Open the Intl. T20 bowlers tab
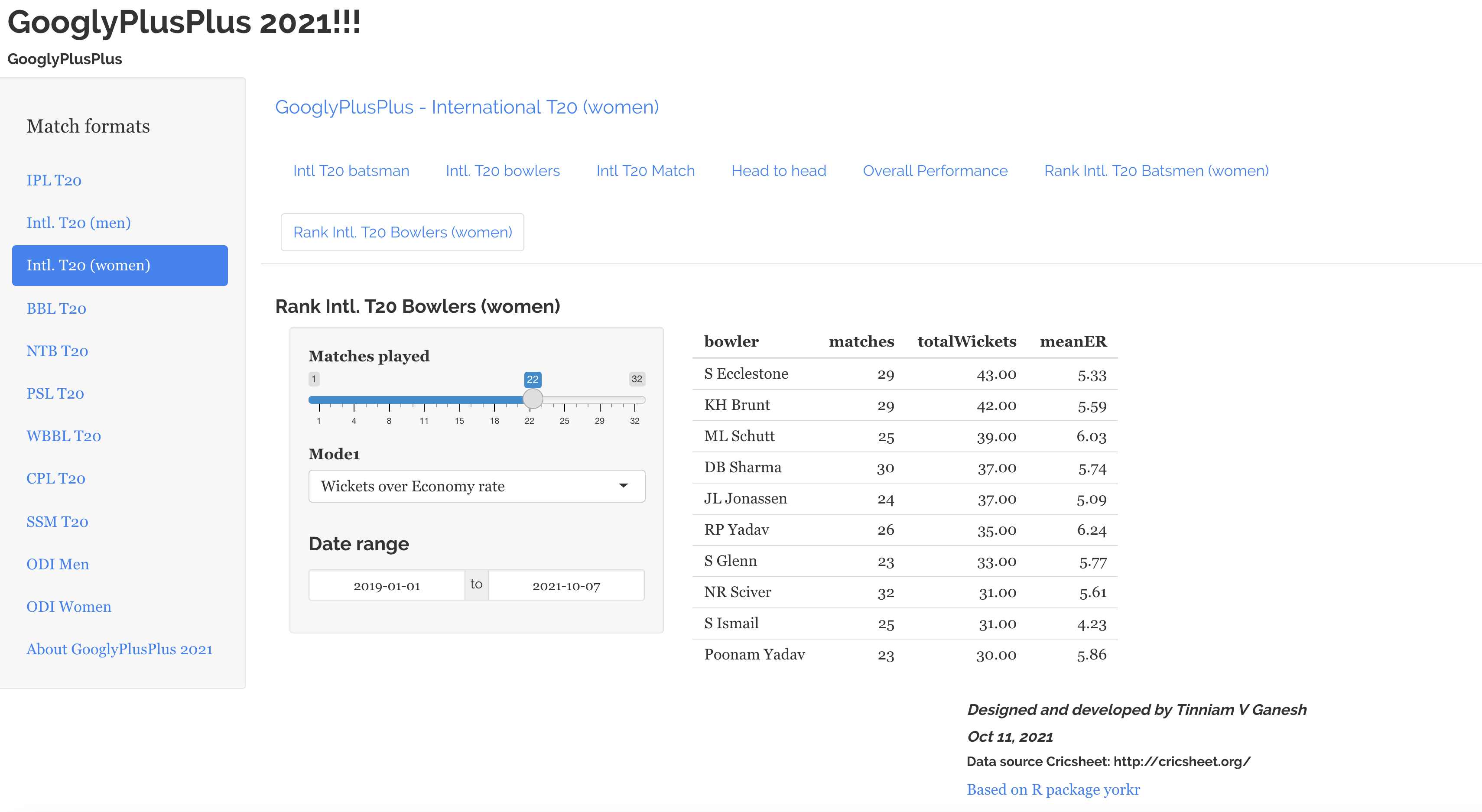1482x812 pixels. [502, 171]
